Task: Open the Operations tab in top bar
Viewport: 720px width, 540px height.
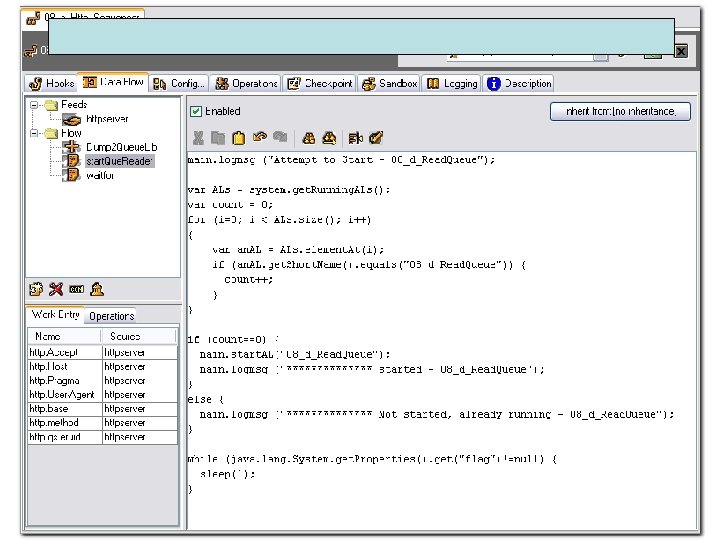Action: [247, 84]
